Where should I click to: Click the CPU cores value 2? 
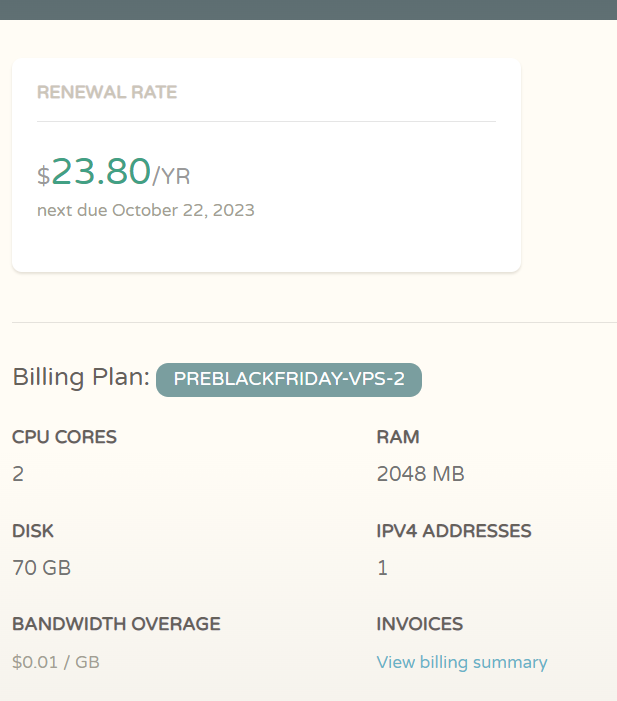click(x=18, y=474)
